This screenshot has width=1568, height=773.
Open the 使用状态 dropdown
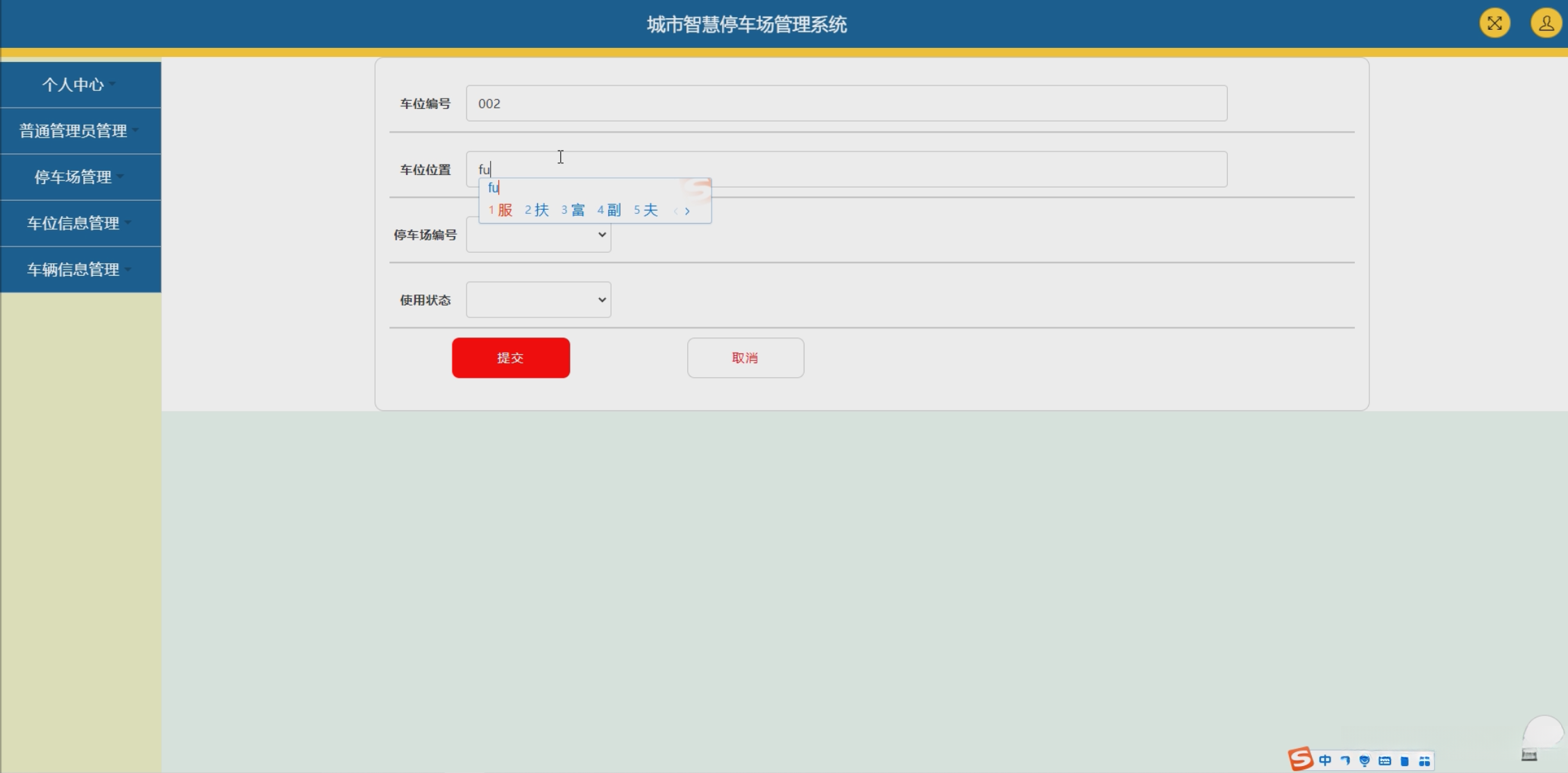click(x=538, y=300)
